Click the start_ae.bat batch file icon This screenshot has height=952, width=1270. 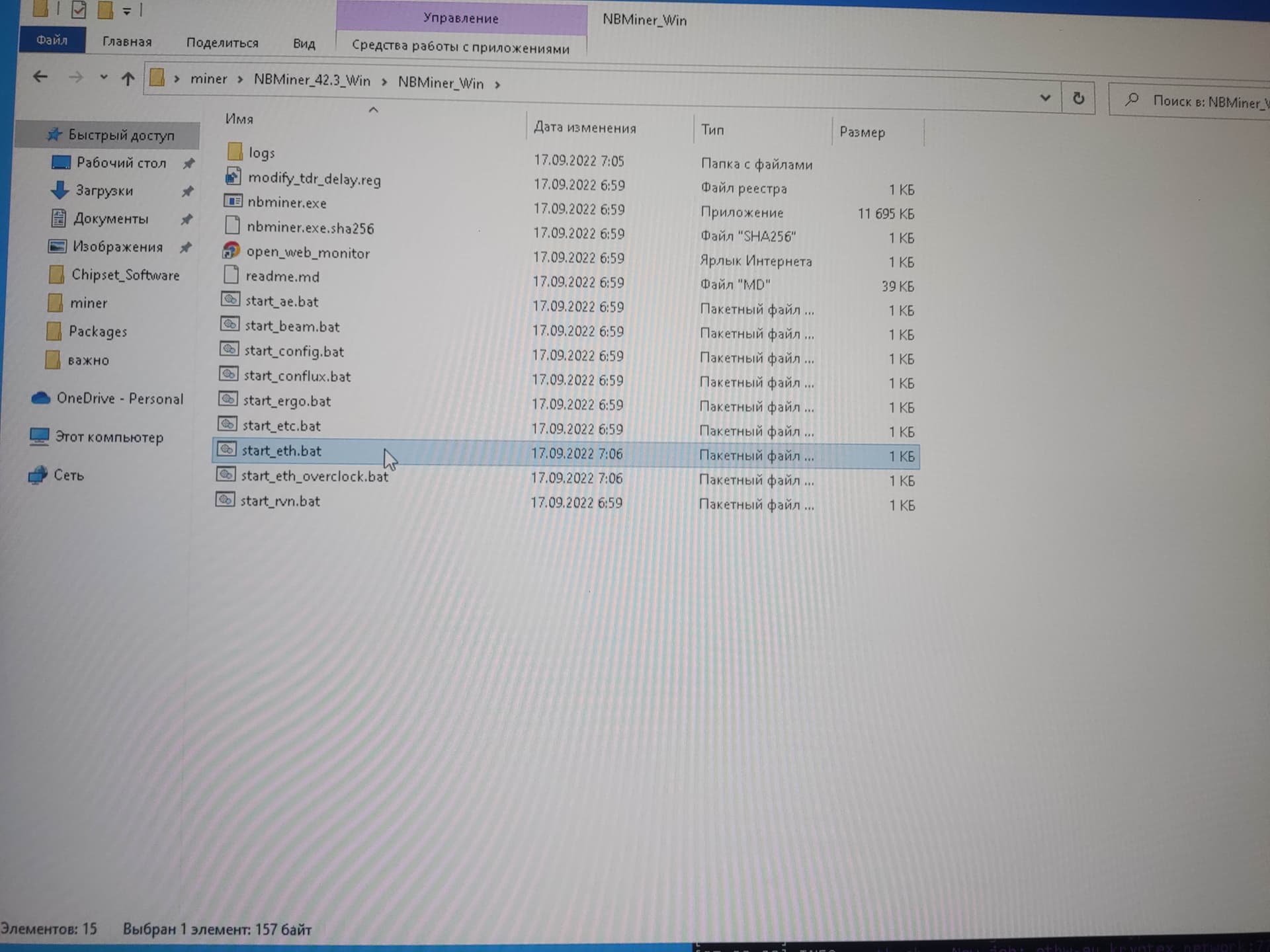[x=230, y=299]
